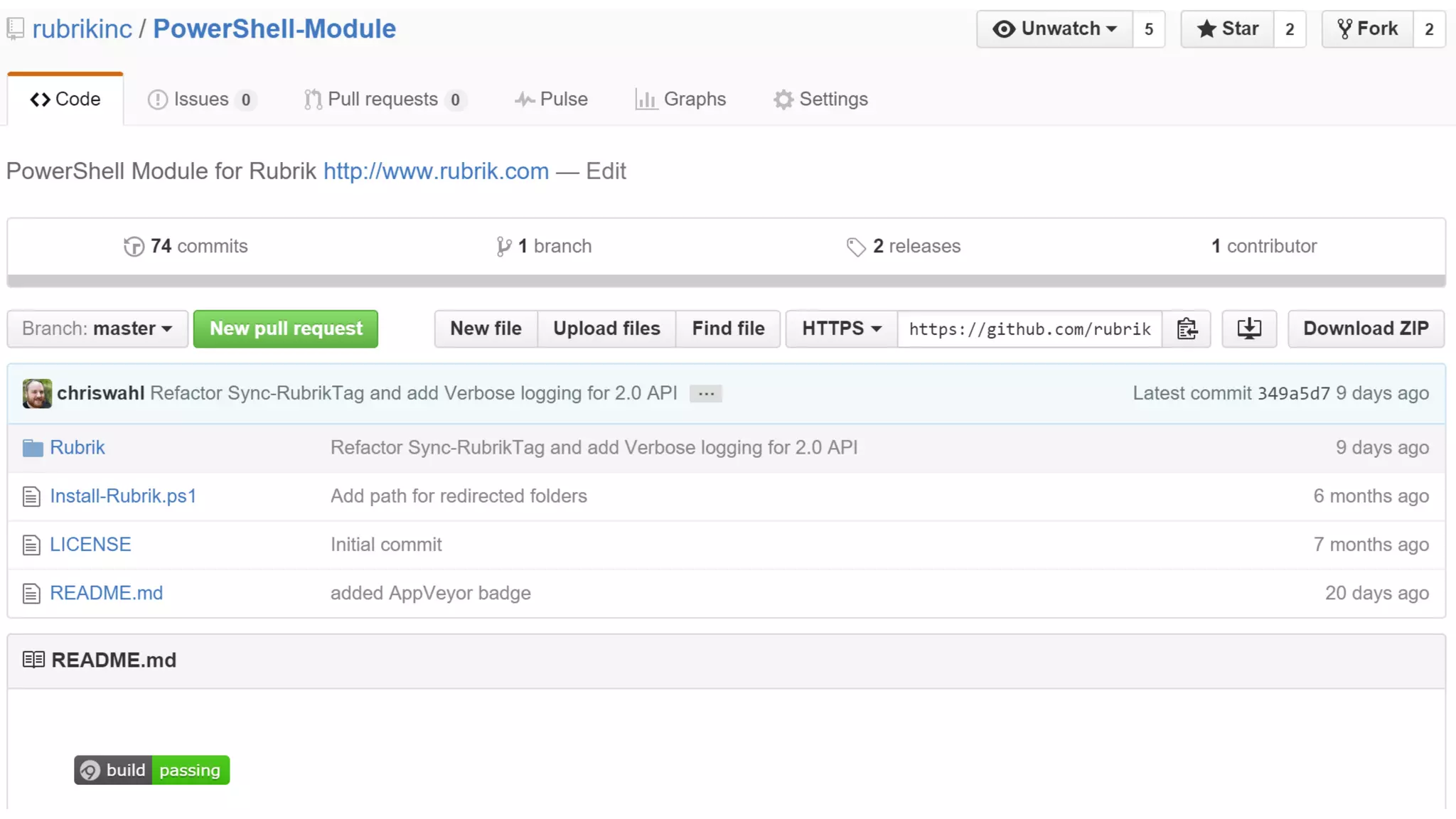The image size is (1456, 819).
Task: Click the clone URL text field
Action: [x=1029, y=328]
